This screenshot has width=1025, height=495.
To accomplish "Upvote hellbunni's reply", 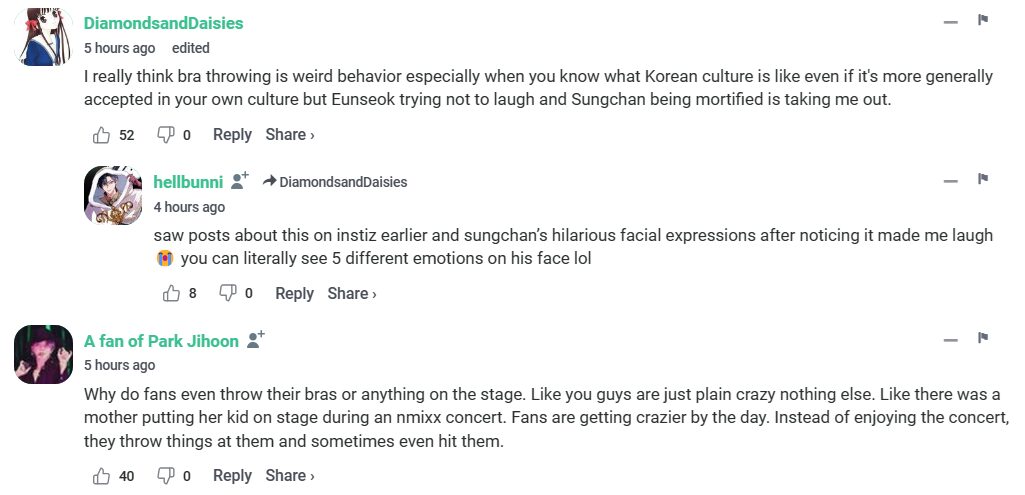I will point(171,294).
